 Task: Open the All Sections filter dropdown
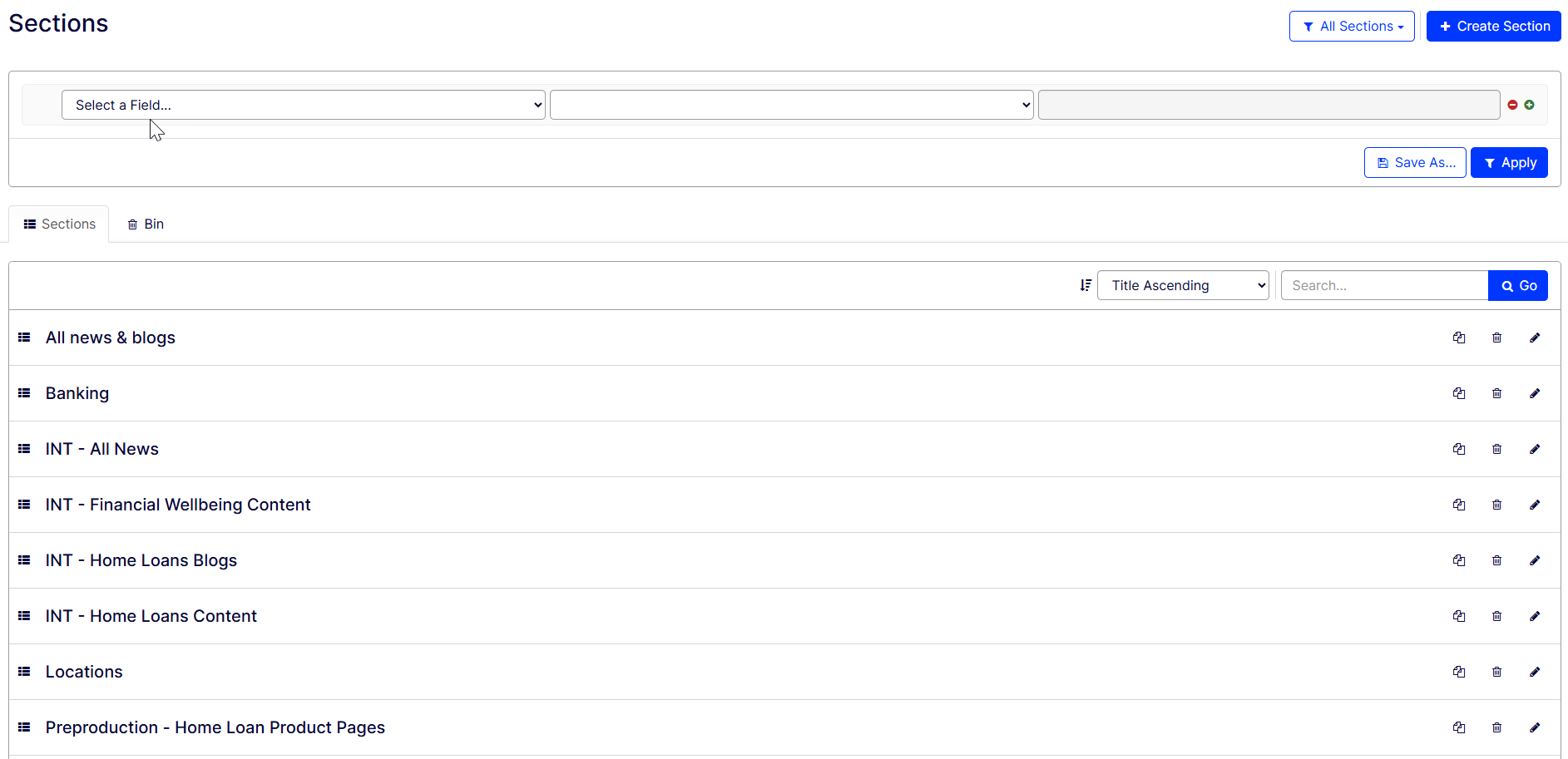pos(1352,27)
